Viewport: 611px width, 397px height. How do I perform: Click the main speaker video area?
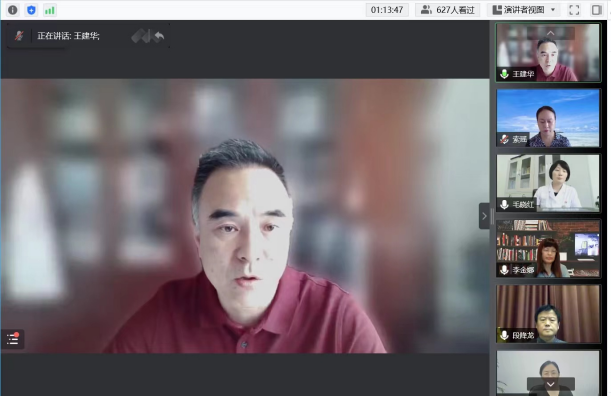tap(245, 216)
